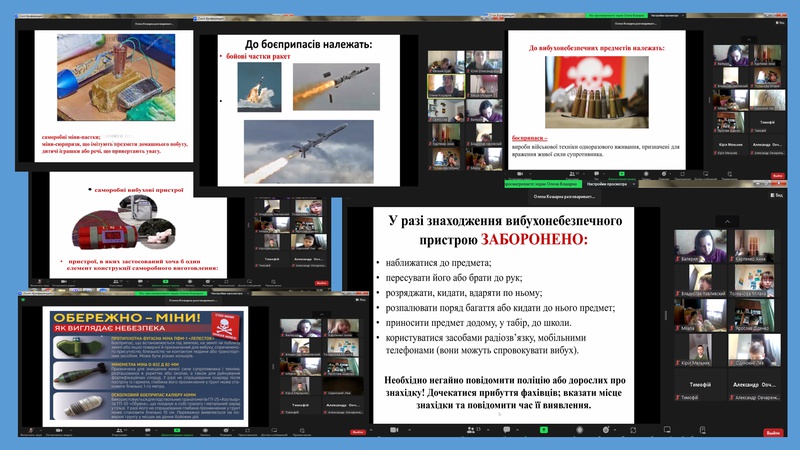Click apps icon in mines poster window
Screen dimensions: 800x450
247,430
